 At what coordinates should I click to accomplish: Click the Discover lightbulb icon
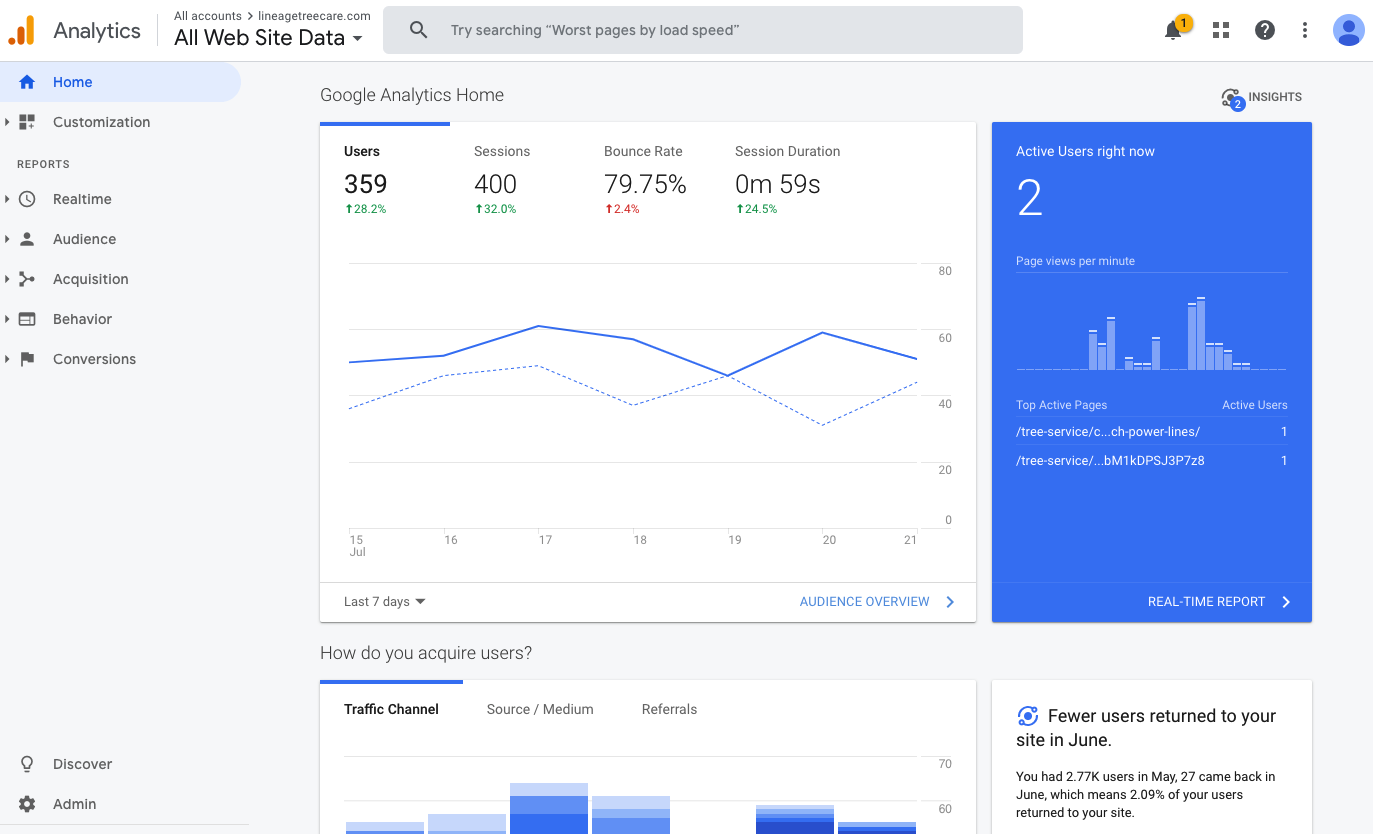(x=27, y=764)
